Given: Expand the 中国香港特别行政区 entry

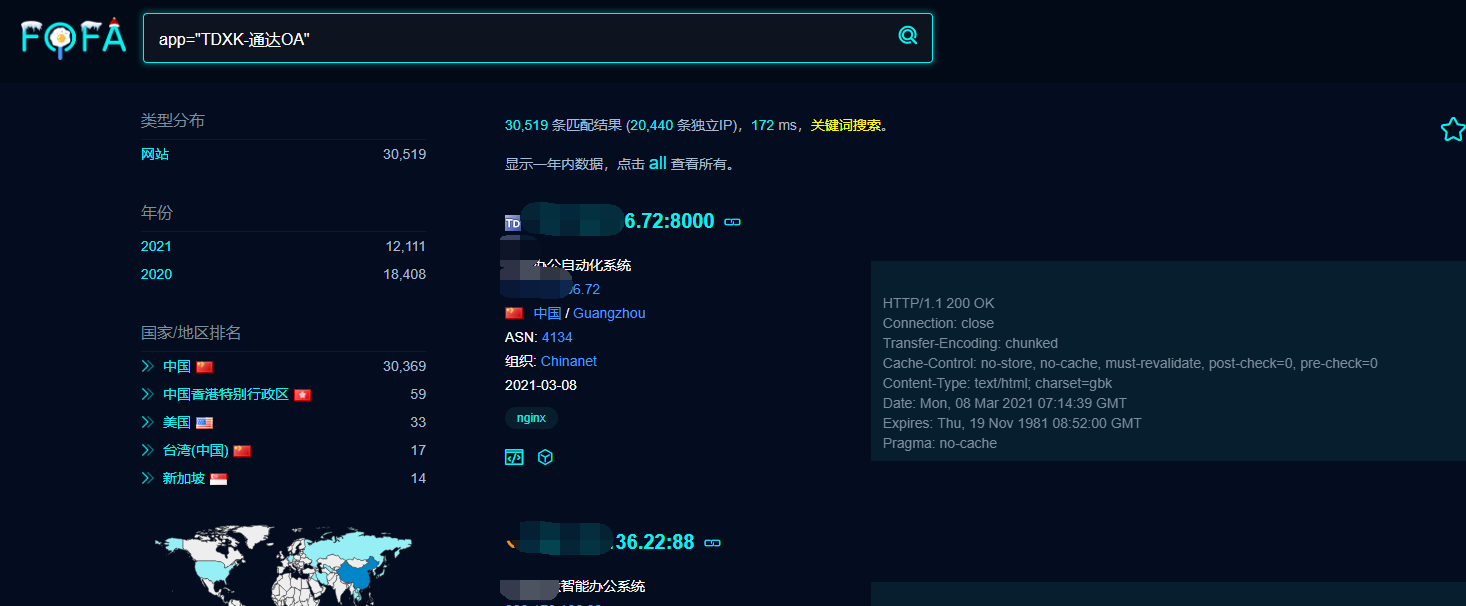Looking at the screenshot, I should click(147, 394).
